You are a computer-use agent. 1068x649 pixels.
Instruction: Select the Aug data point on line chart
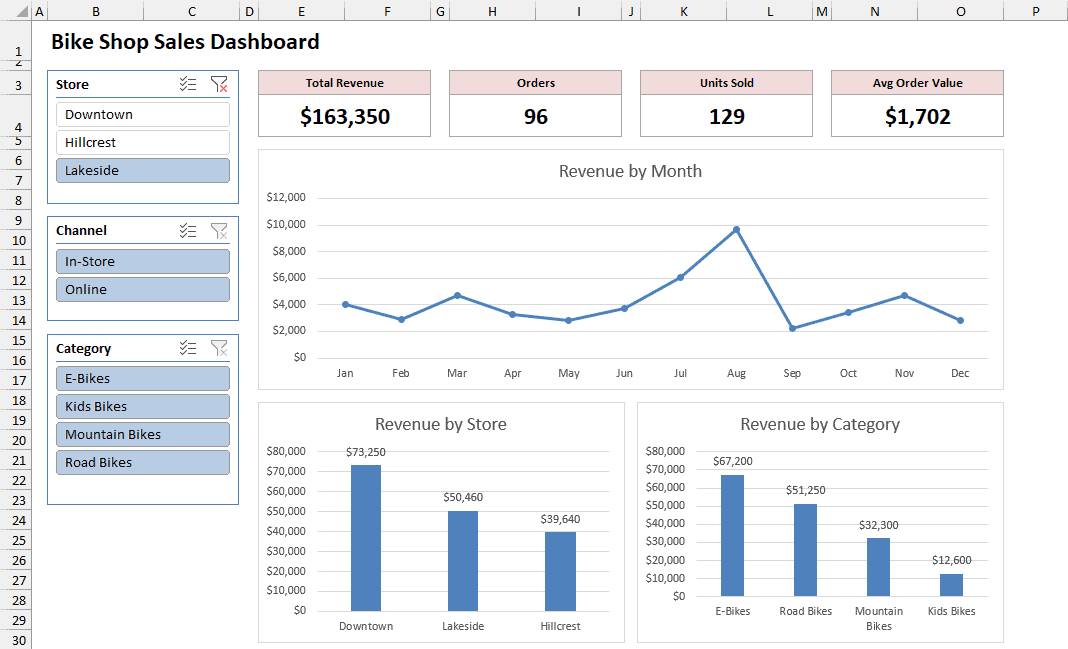(736, 229)
